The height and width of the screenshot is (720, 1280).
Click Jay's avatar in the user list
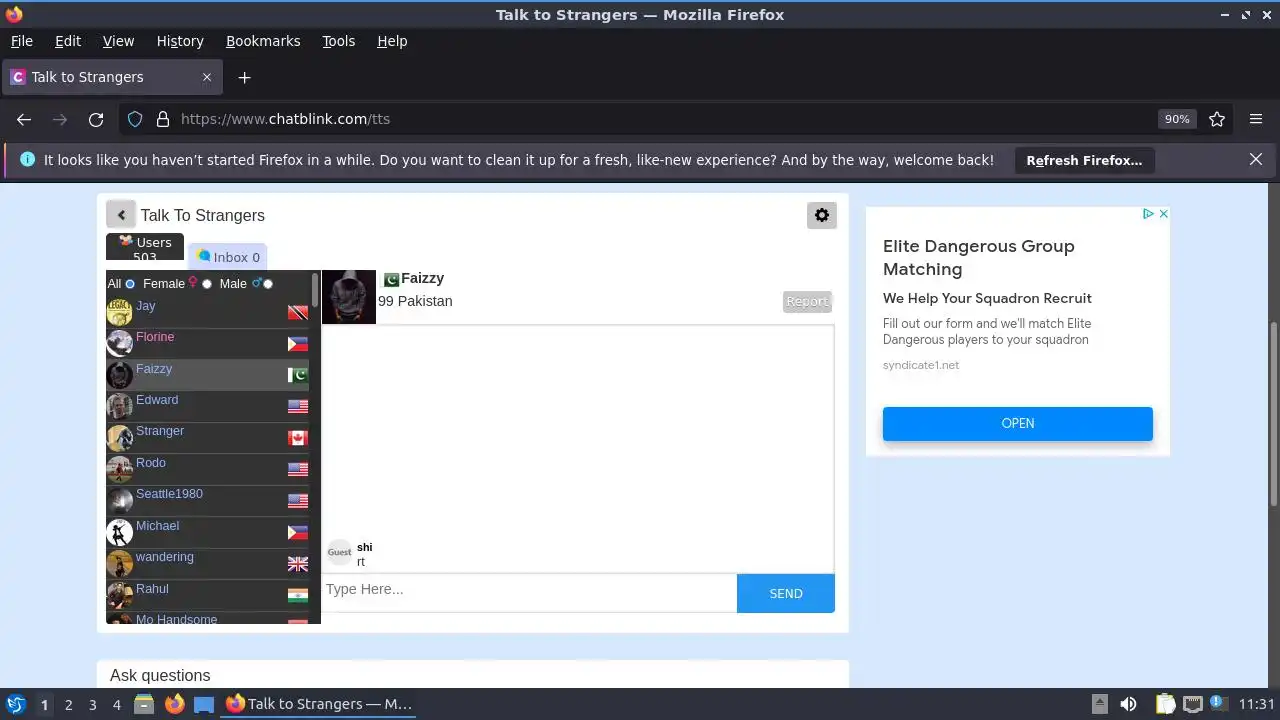tap(120, 312)
